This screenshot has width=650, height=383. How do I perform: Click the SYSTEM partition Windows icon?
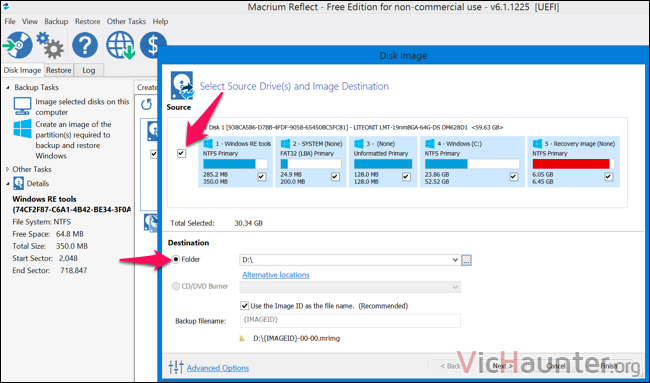pos(285,143)
